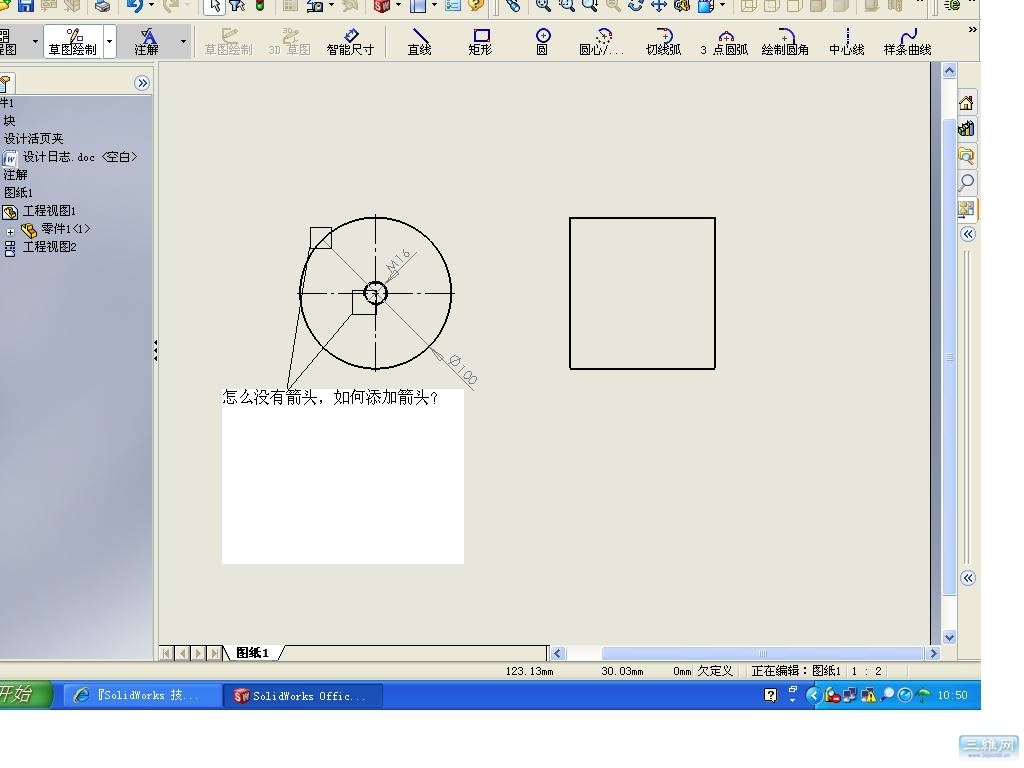Screen dimensions: 1024x768
Task: Select 注解 folder in the feature tree
Action: pyautogui.click(x=16, y=175)
